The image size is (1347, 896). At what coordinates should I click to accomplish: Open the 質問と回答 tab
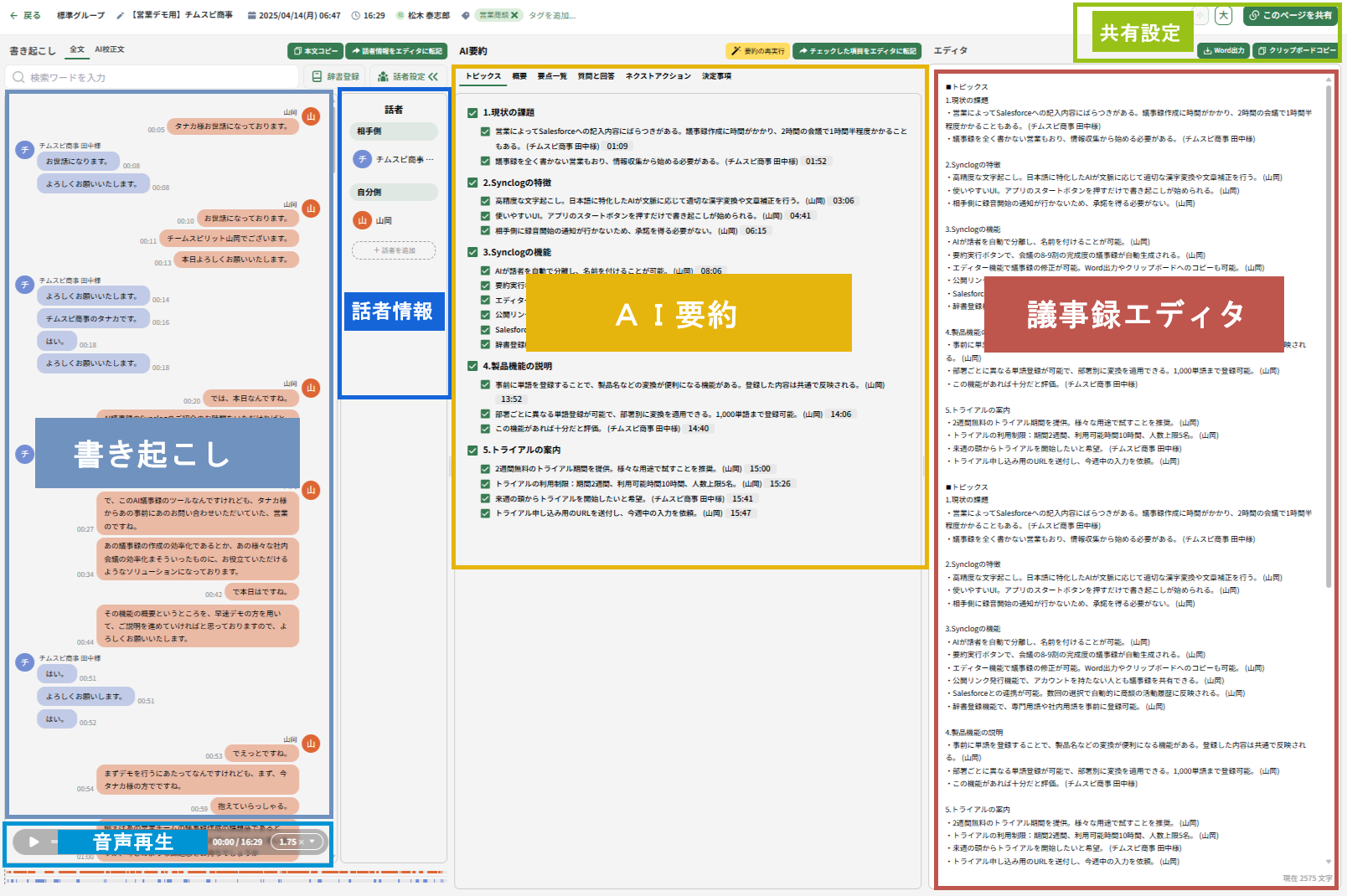[596, 76]
